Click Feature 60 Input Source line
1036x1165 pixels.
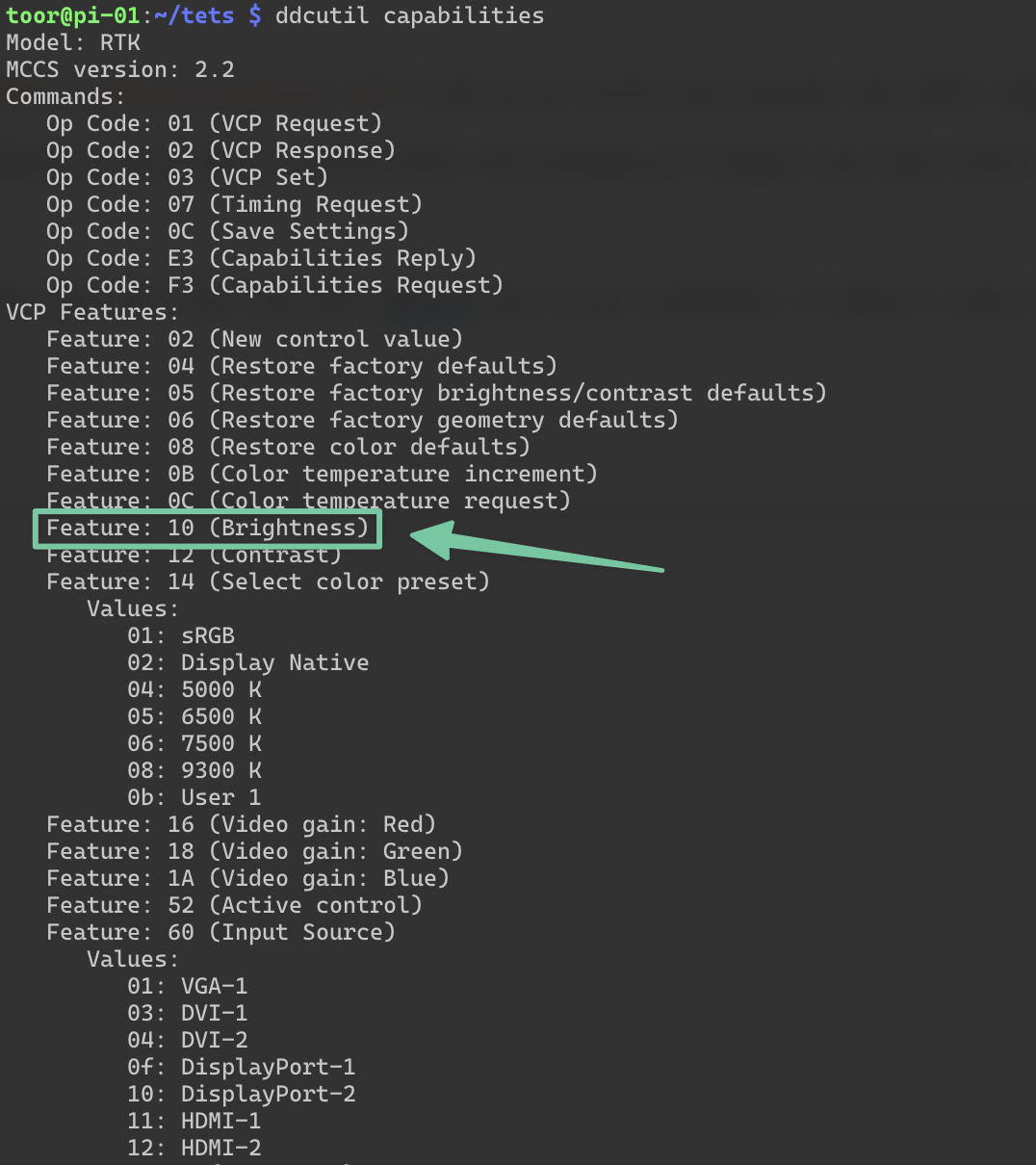pos(220,933)
